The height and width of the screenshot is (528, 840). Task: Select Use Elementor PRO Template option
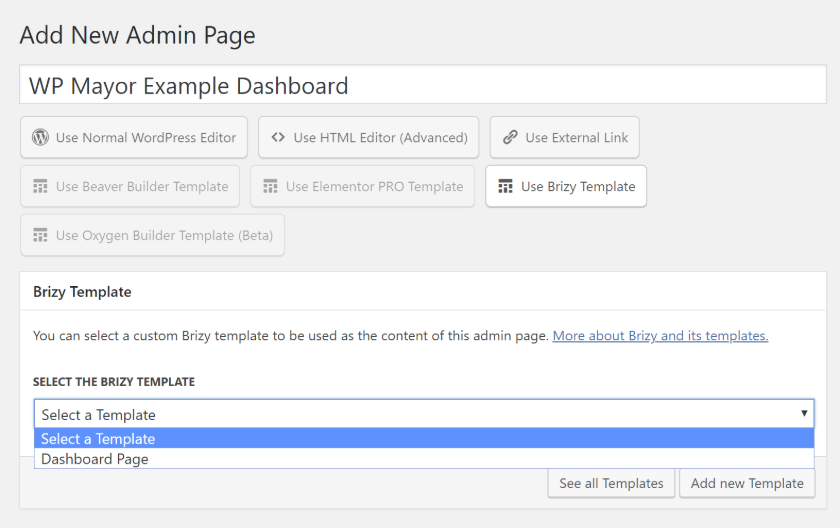[362, 186]
